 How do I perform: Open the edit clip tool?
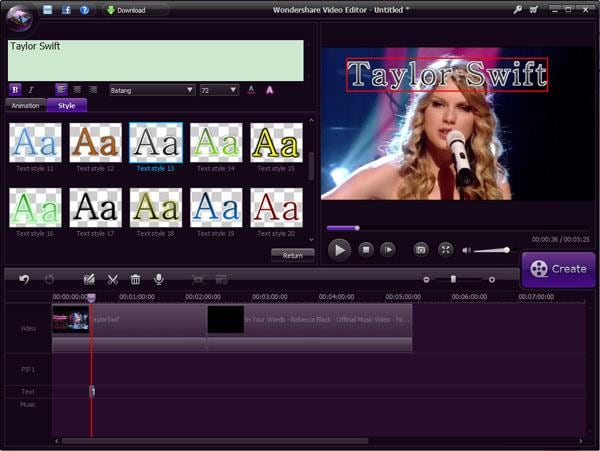[89, 280]
